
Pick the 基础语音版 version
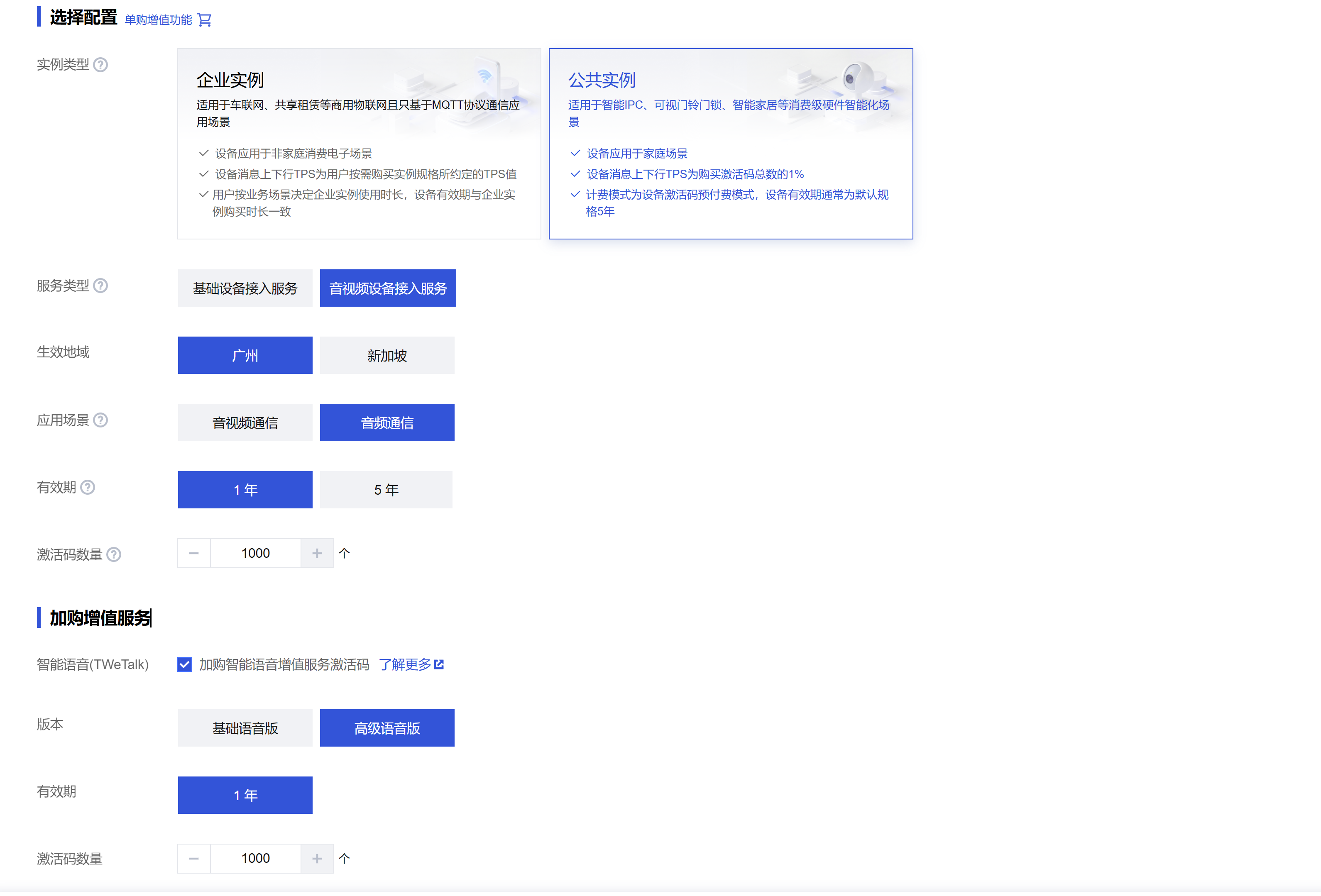click(x=245, y=728)
